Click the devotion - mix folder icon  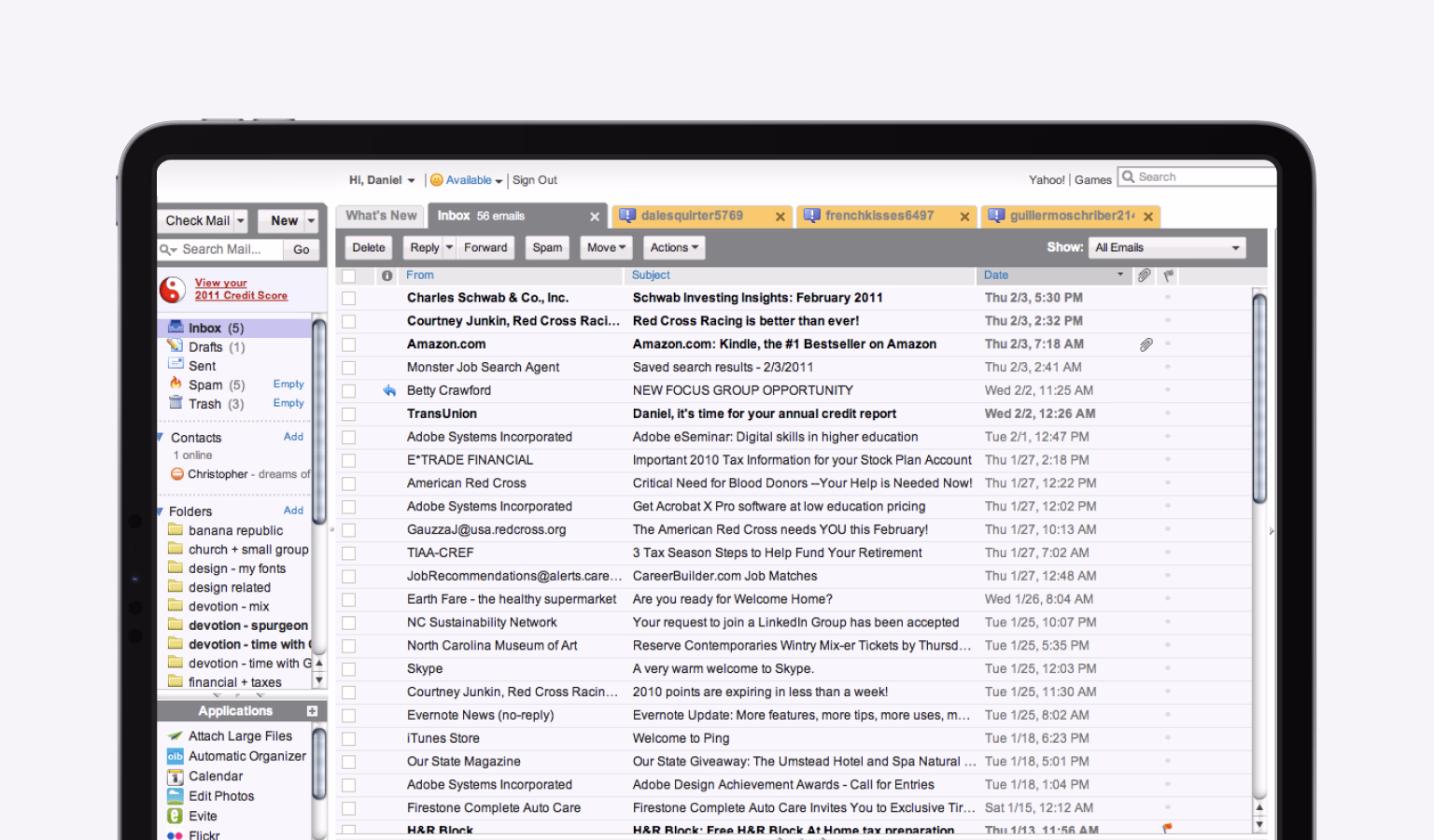click(x=176, y=605)
